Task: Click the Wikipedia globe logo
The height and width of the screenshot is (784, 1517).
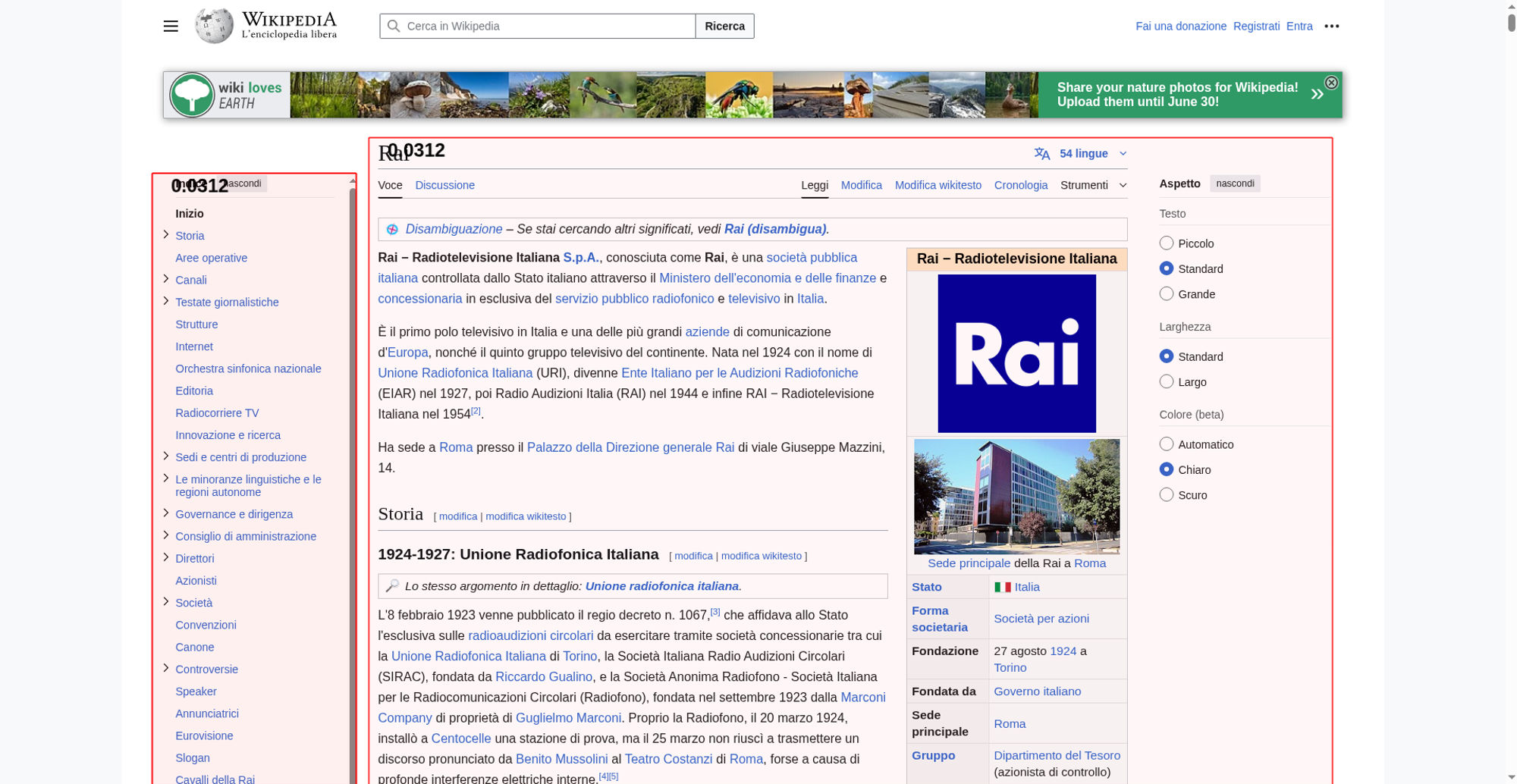Action: coord(214,26)
